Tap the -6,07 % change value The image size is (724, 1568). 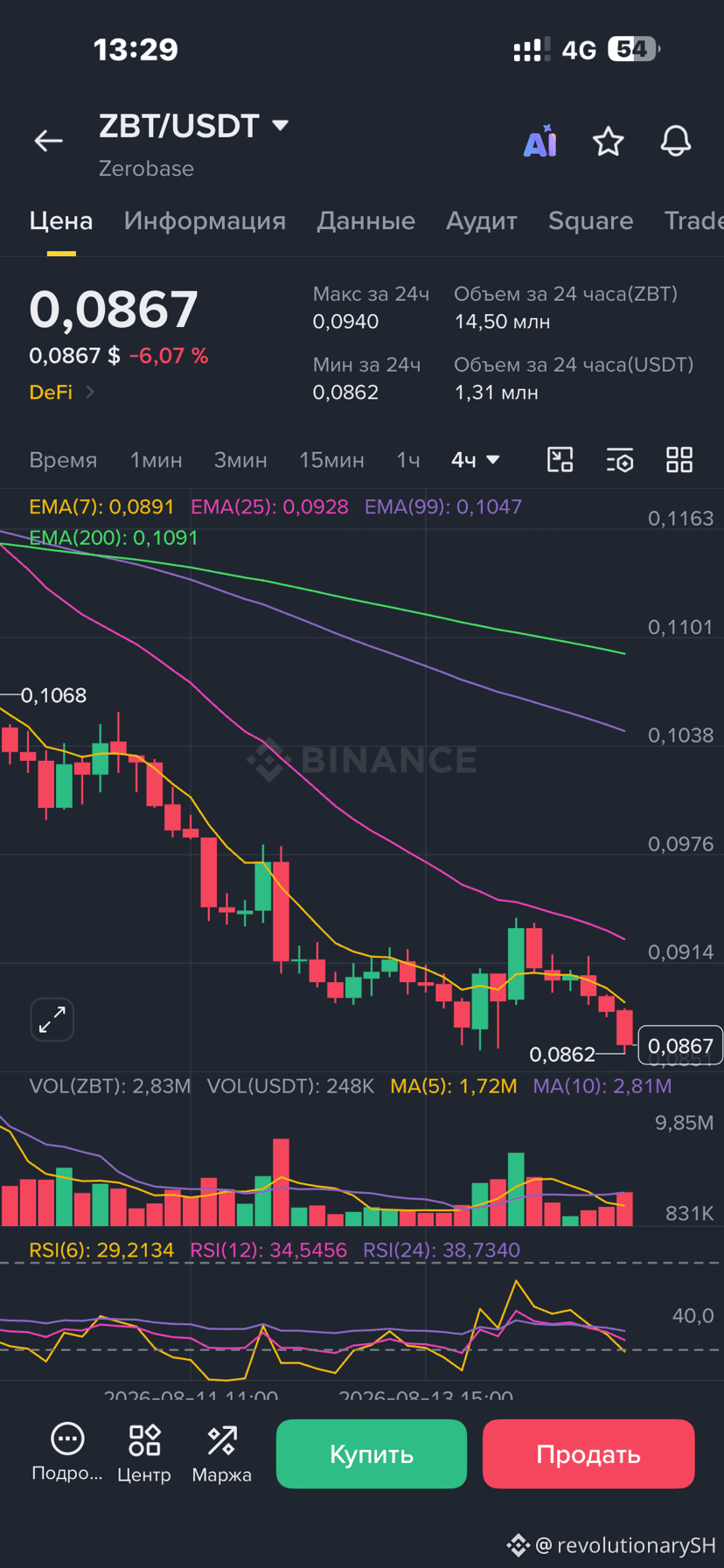tap(169, 356)
